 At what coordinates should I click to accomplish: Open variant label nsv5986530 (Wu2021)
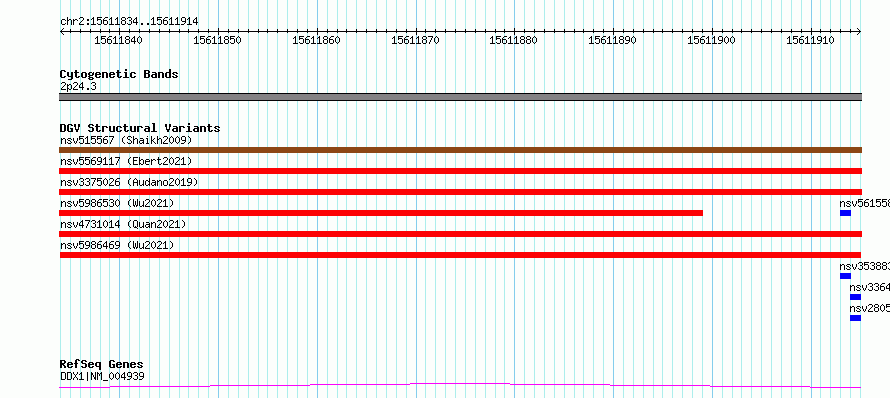pyautogui.click(x=117, y=203)
